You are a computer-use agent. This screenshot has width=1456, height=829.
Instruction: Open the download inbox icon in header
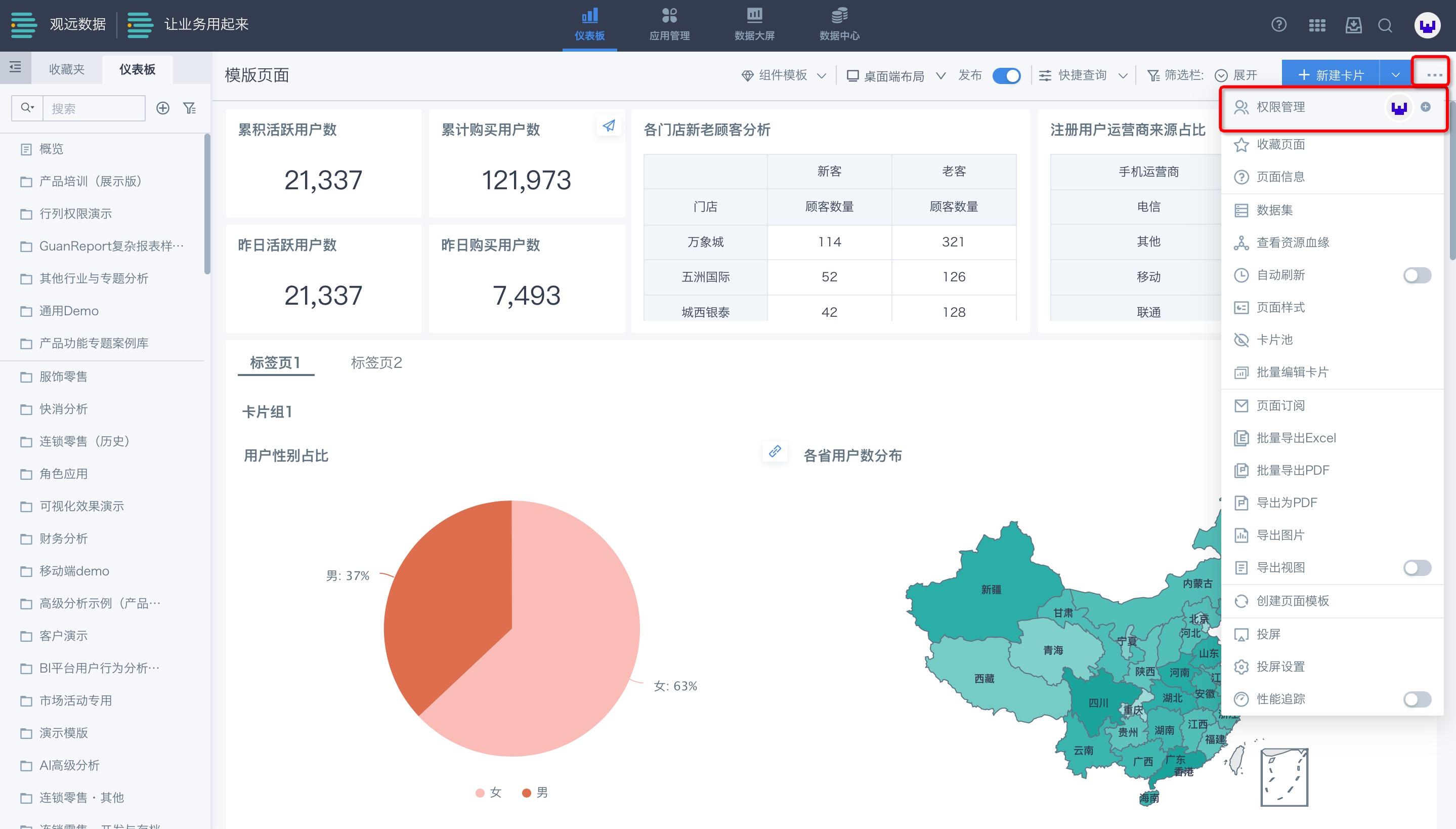coord(1353,25)
